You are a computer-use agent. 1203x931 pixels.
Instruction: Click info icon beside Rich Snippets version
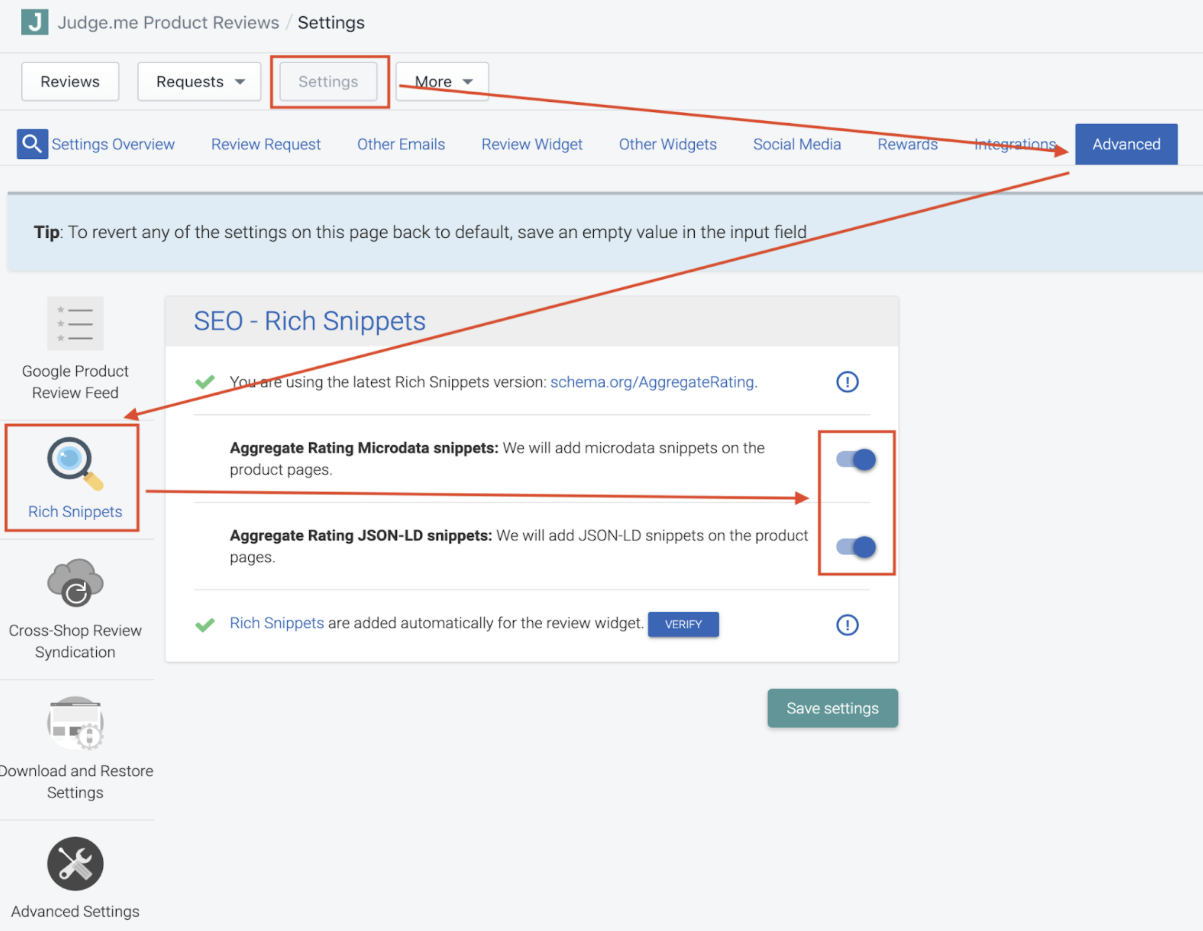847,382
